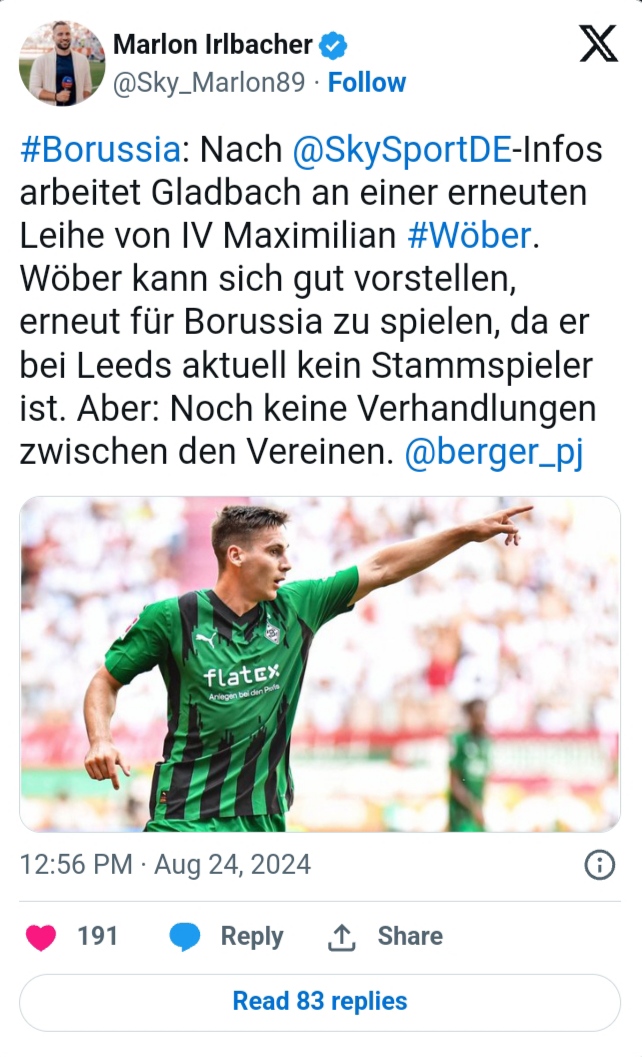Like the tweet with the heart icon
Viewport: 642px width, 1057px height.
click(x=40, y=936)
